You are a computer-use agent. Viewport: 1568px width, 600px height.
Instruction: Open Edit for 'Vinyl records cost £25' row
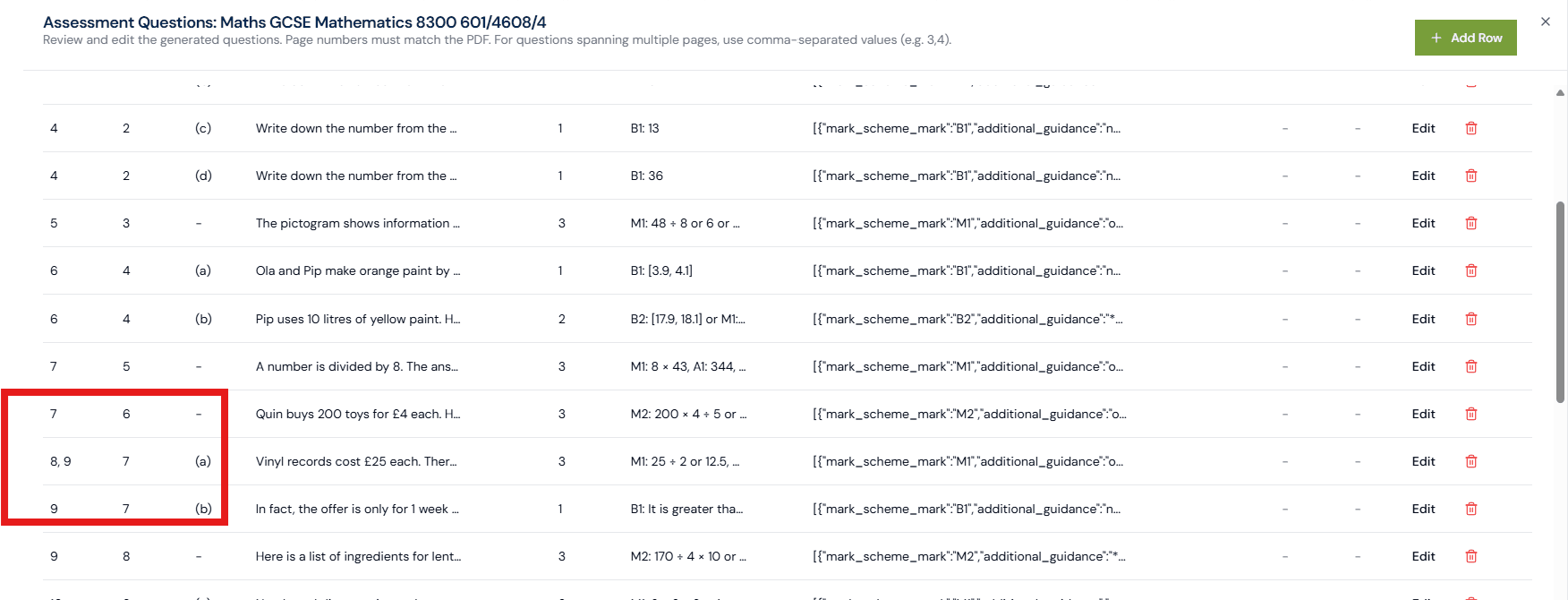(x=1423, y=461)
